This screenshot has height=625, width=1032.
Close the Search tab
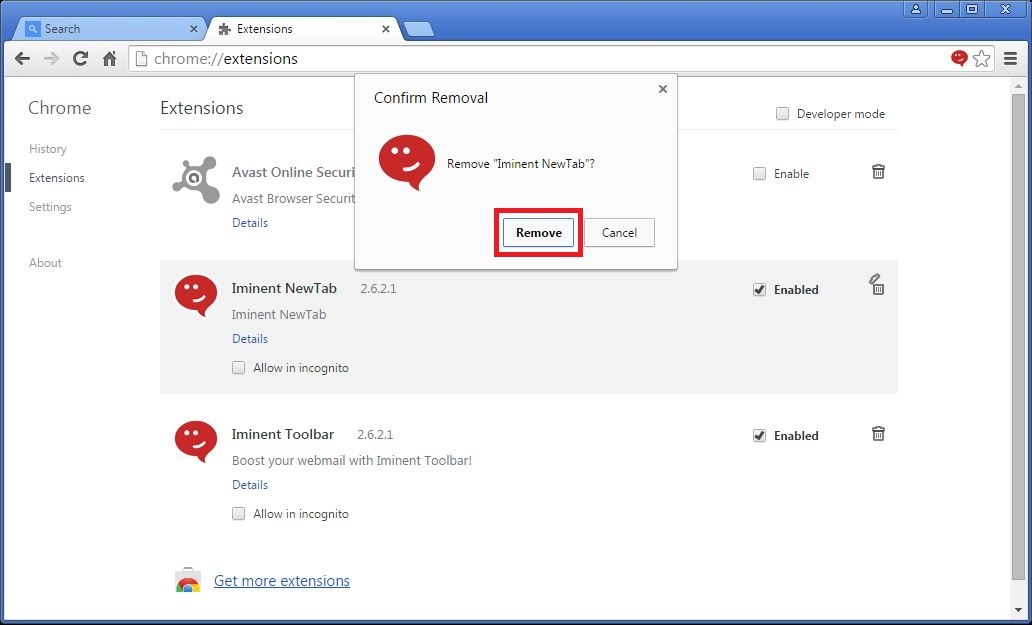pyautogui.click(x=194, y=29)
